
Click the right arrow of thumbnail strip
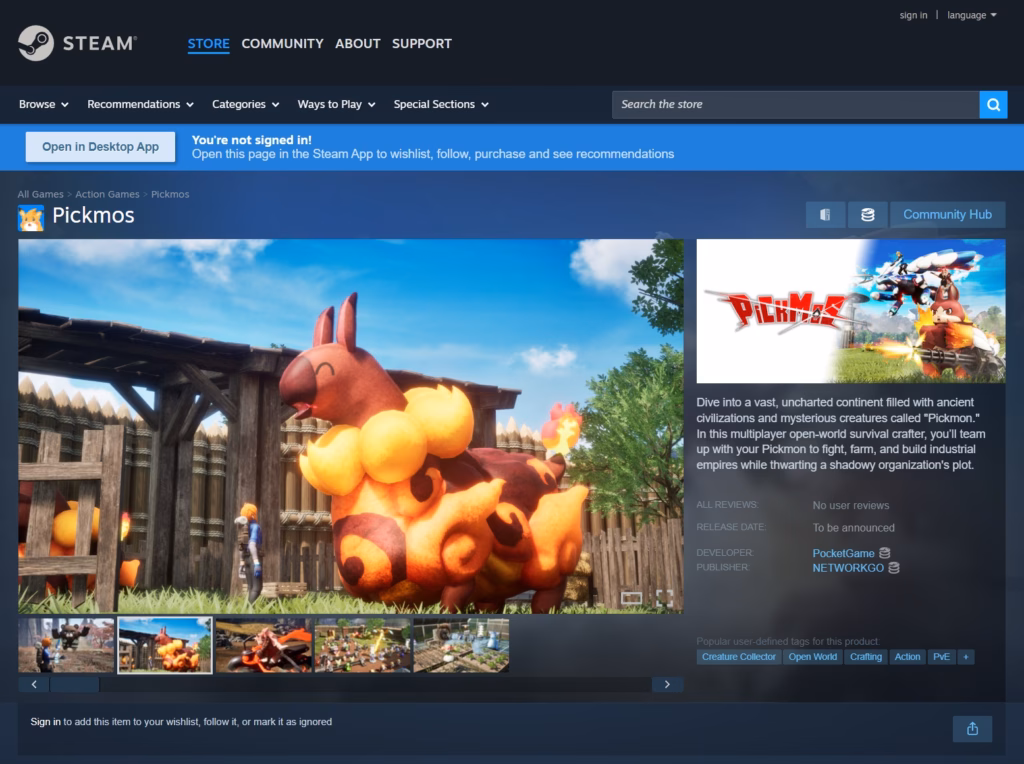tap(667, 684)
